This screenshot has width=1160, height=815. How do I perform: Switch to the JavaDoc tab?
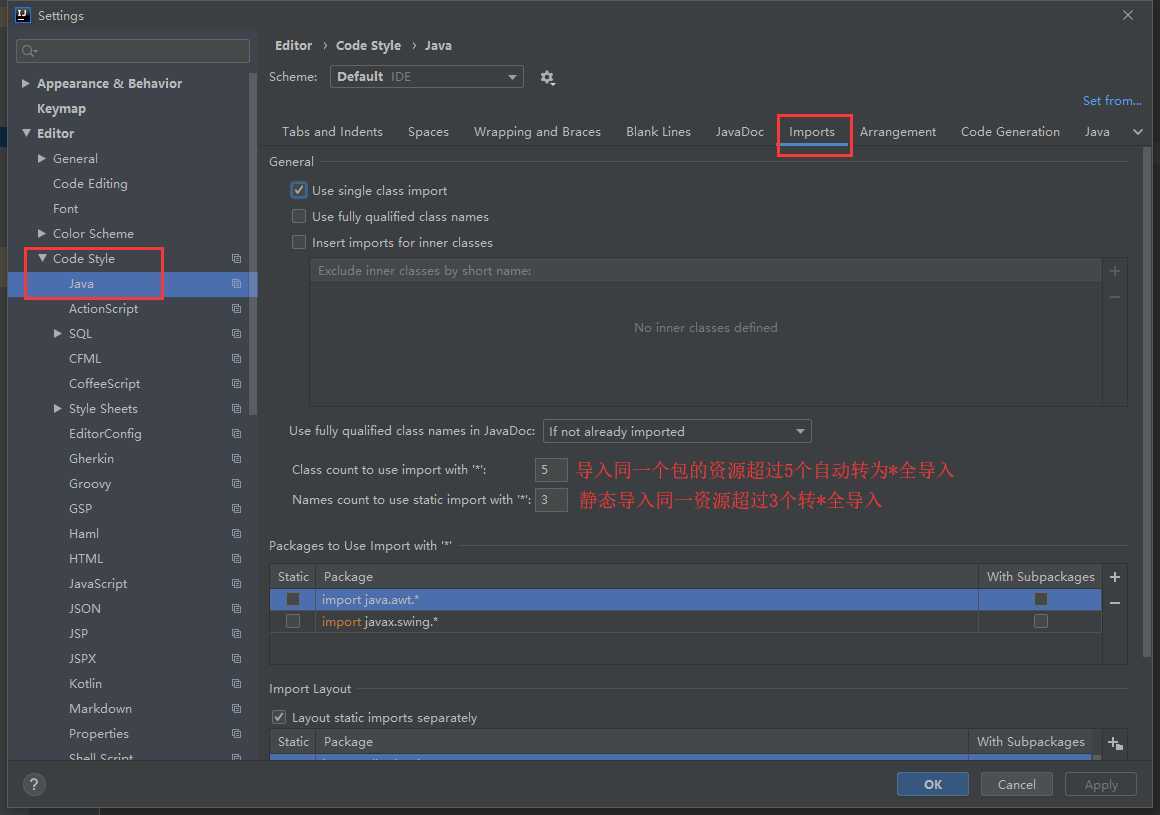[740, 132]
